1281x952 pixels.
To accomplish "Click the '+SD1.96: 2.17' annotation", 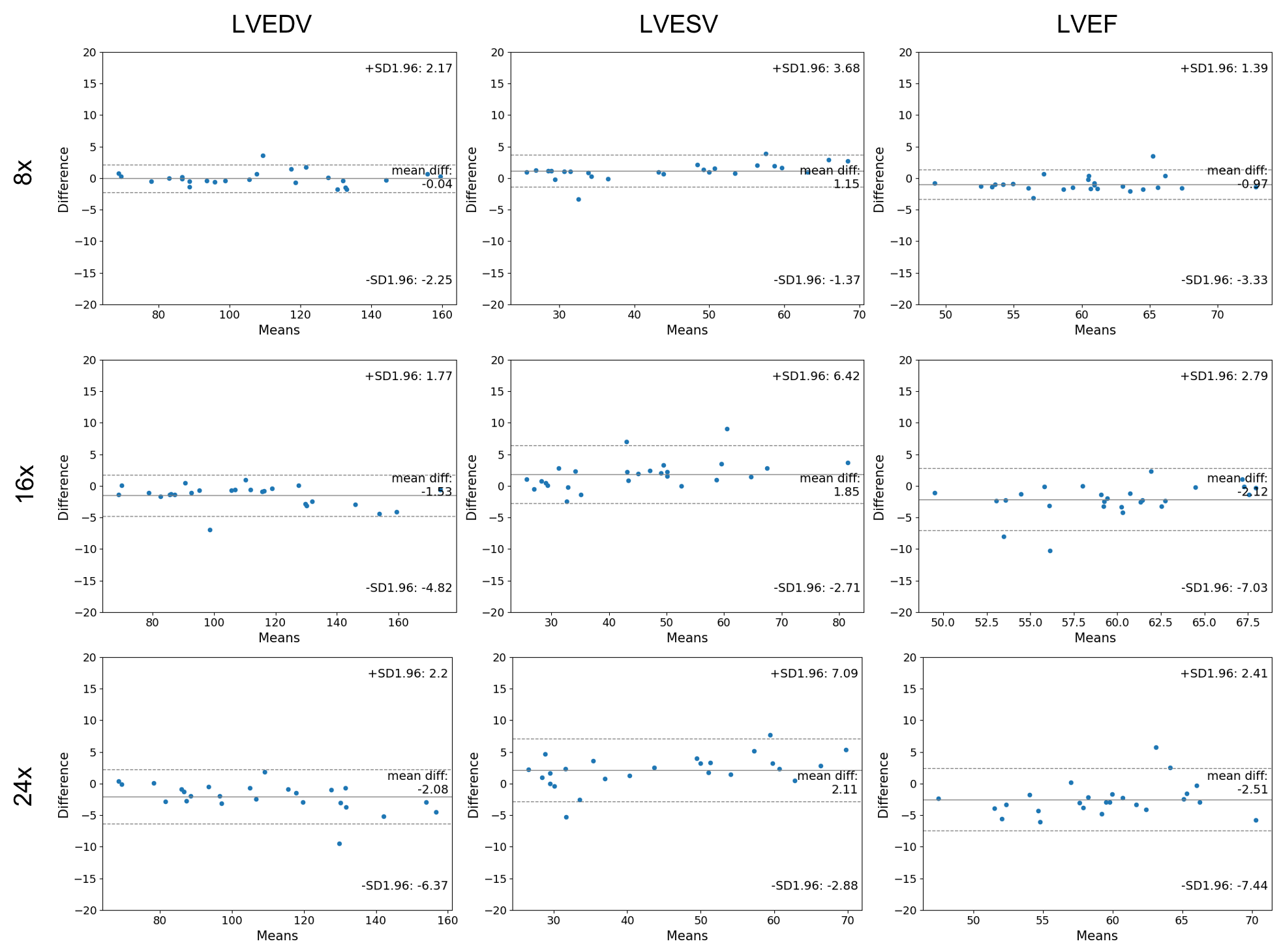I will coord(408,68).
